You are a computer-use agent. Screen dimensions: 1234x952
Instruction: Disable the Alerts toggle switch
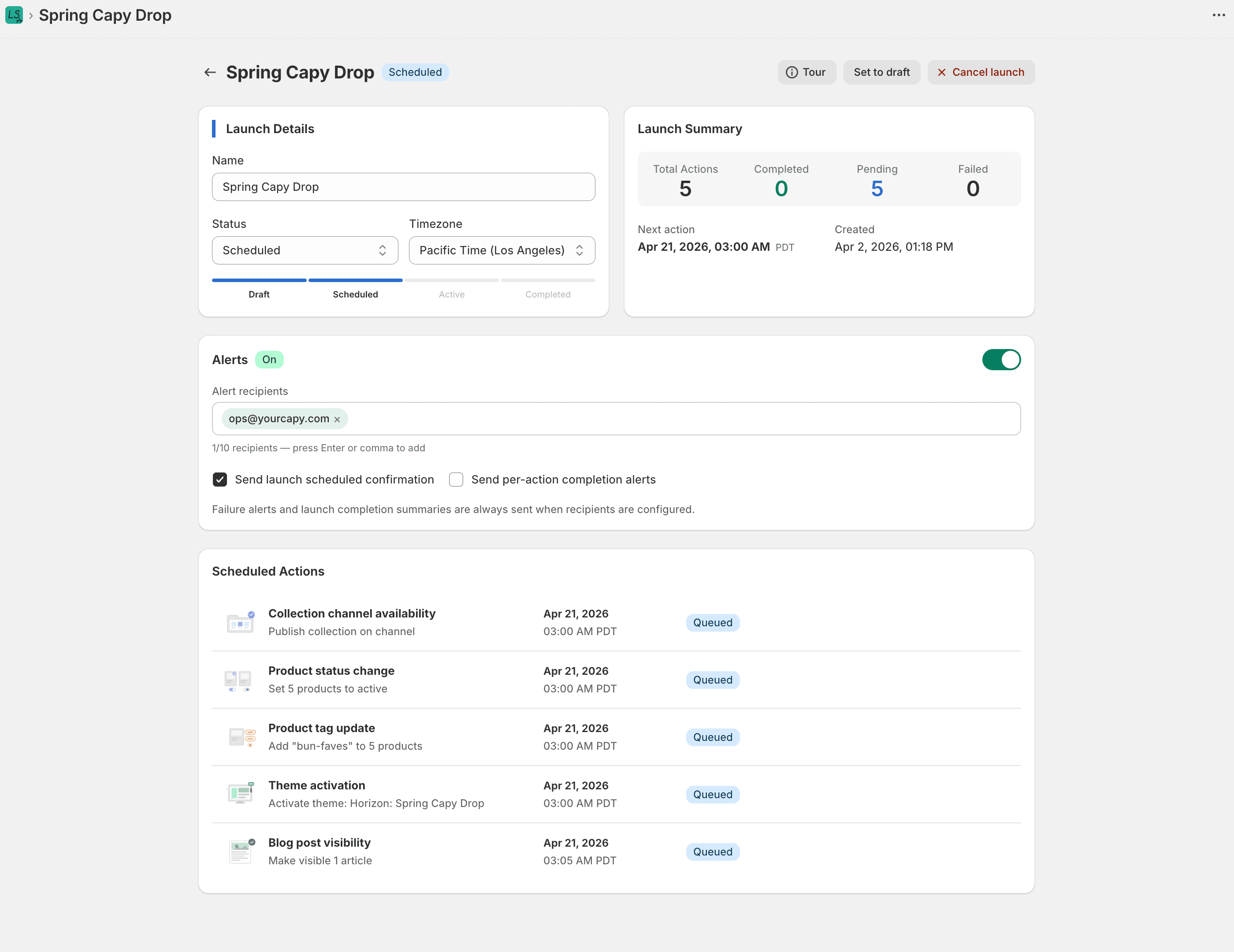point(1001,359)
